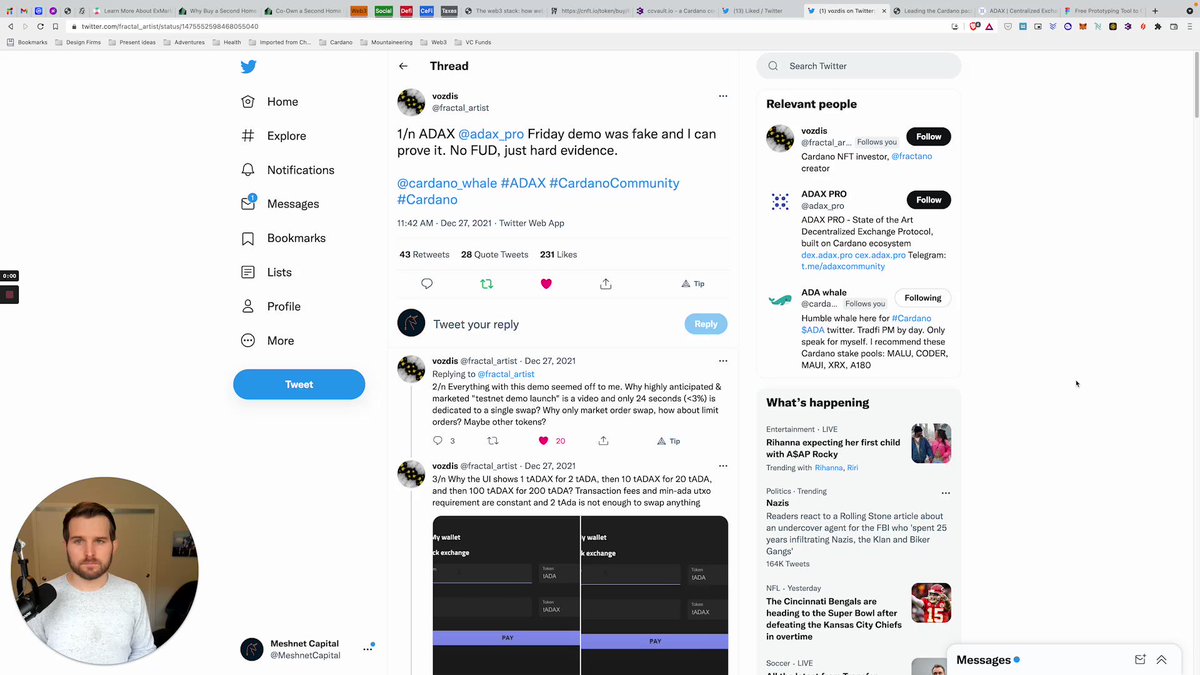View the 231 Likes list
Image resolution: width=1200 pixels, height=675 pixels.
[558, 255]
